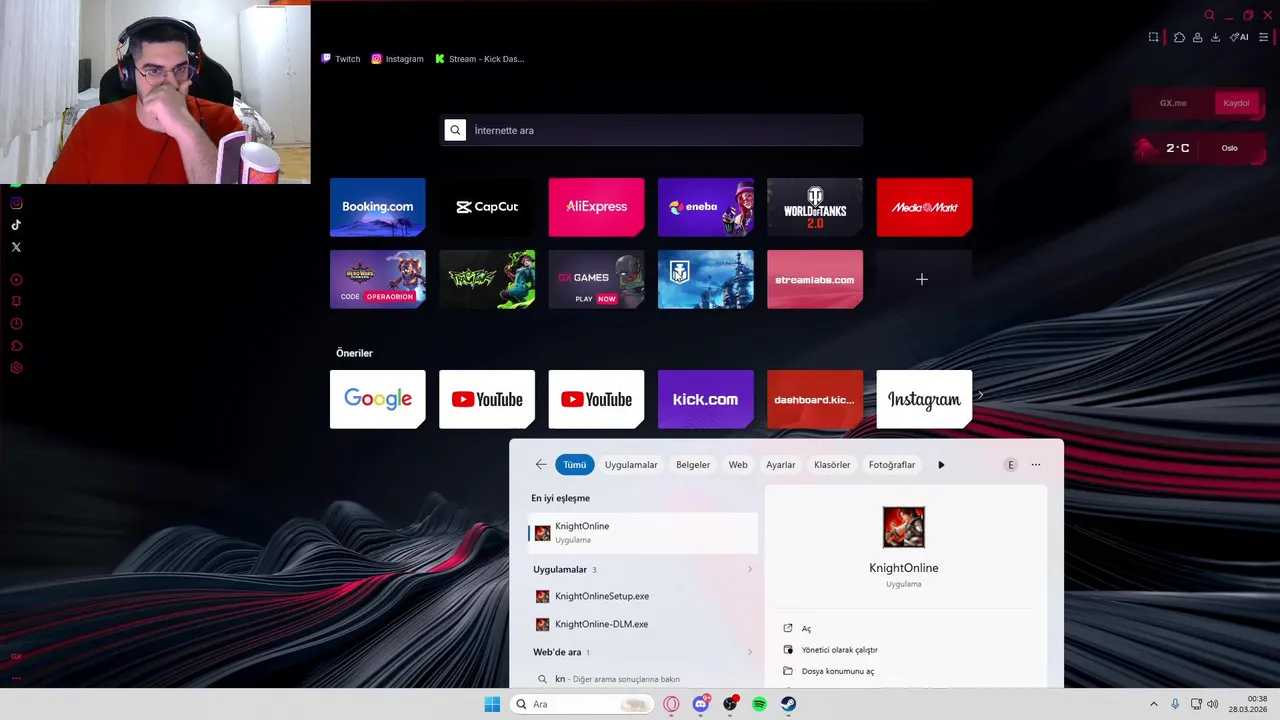Click the İnternette ara search field

click(x=652, y=130)
